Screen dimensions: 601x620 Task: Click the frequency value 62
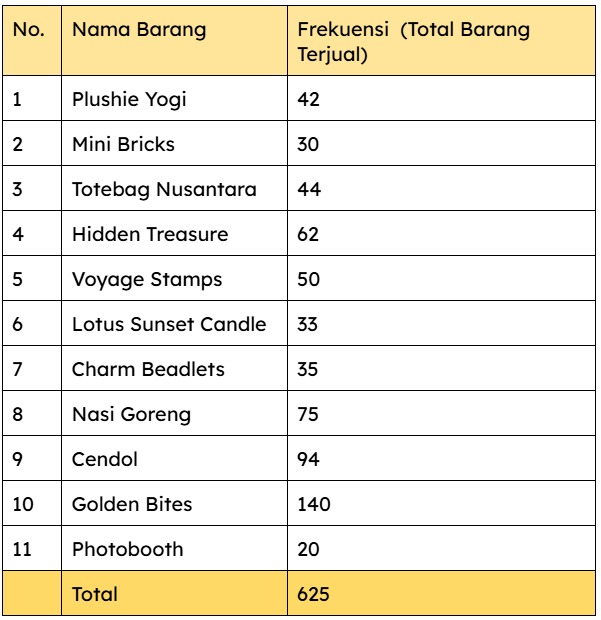(x=309, y=234)
